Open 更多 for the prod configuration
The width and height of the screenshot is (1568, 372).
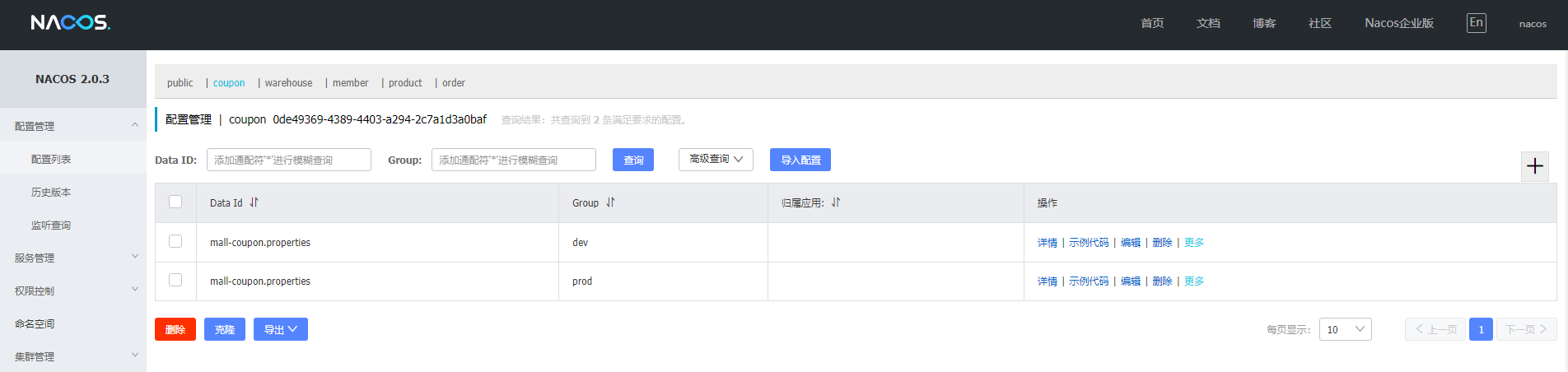[x=1194, y=281]
